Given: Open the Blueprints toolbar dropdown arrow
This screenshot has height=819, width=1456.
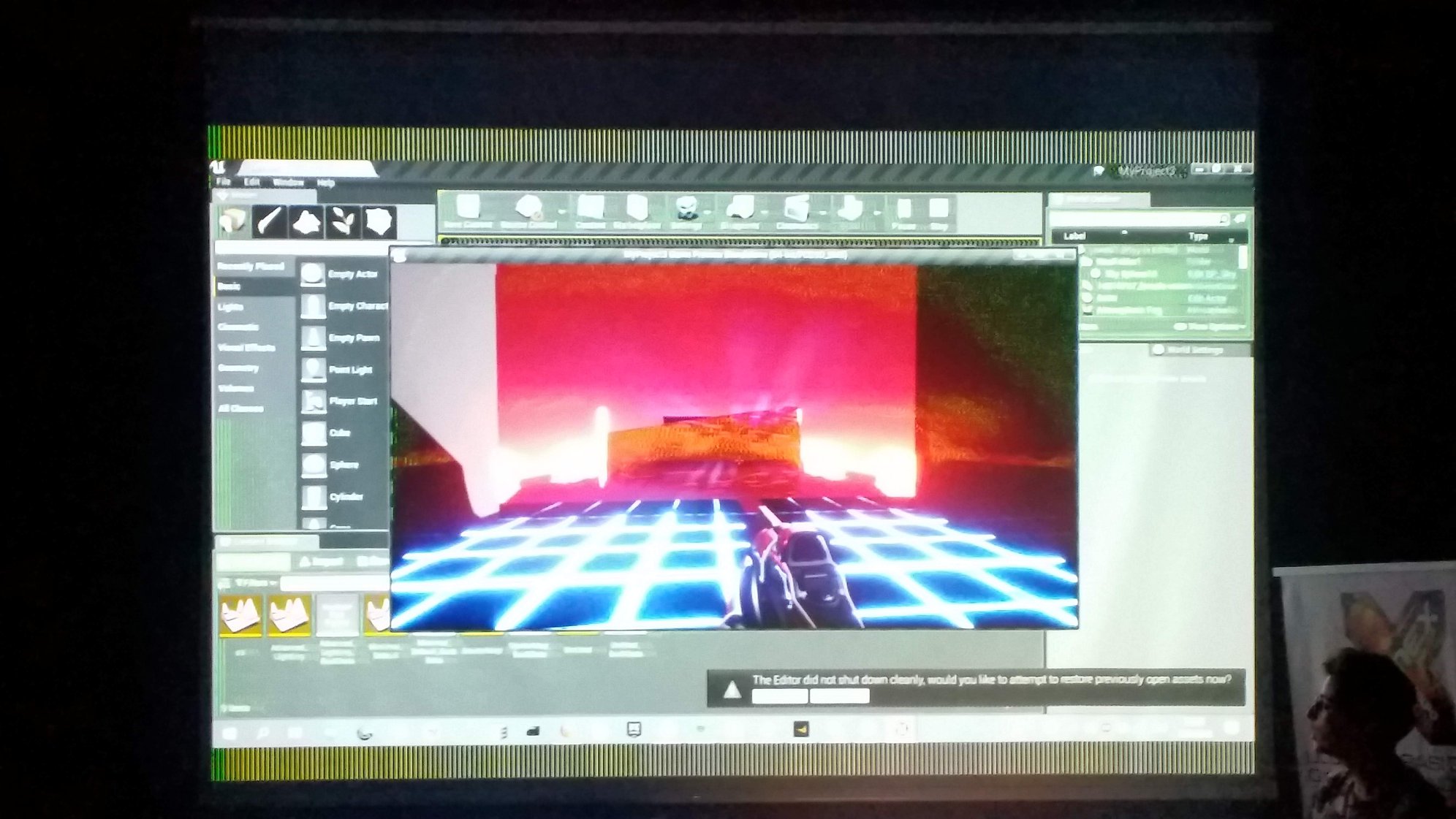Looking at the screenshot, I should (765, 213).
